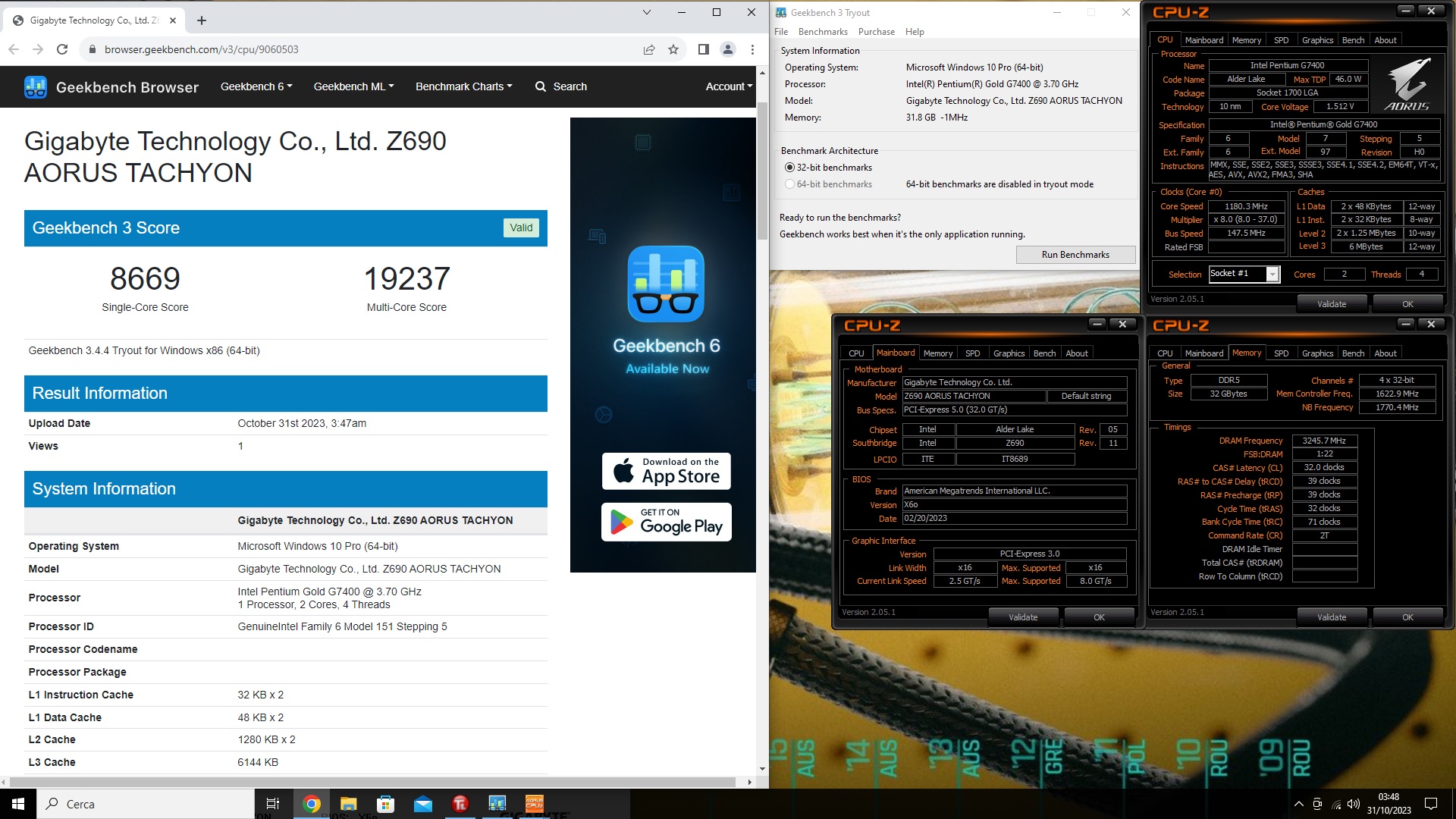Screen dimensions: 1456x819
Task: Open the Purchase menu in Geekbench 3
Action: [877, 32]
